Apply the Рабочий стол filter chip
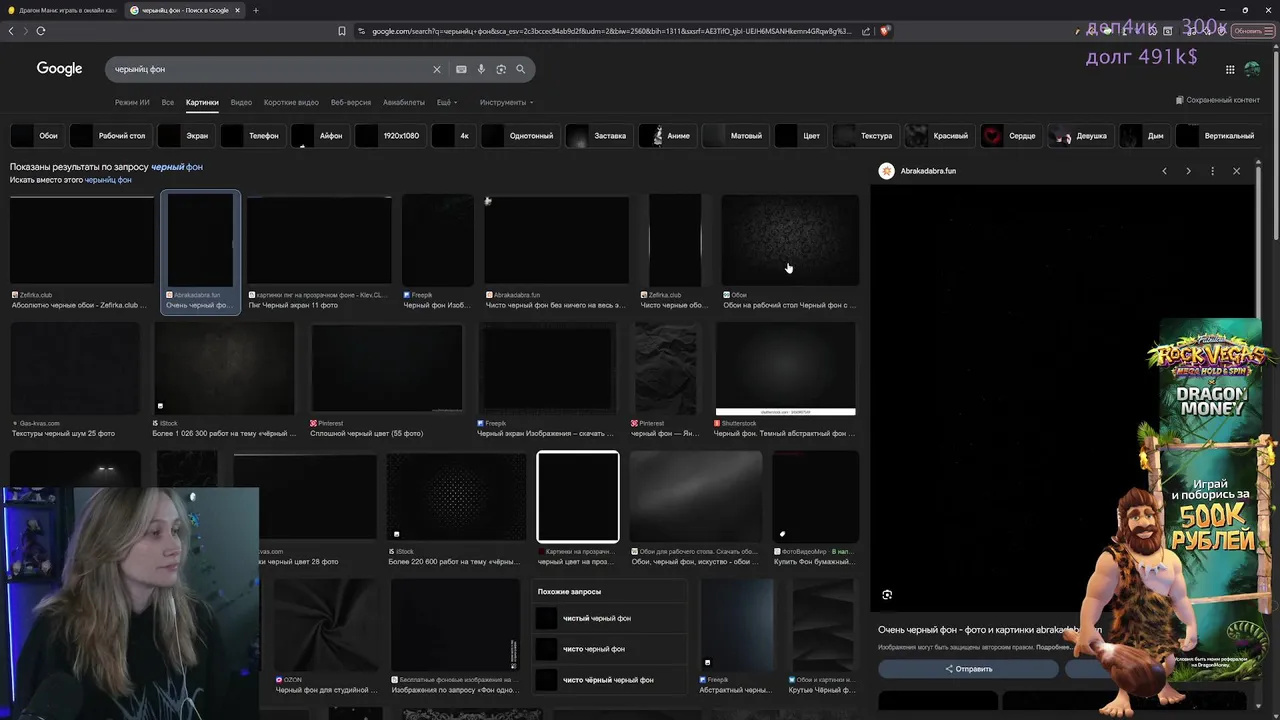Image resolution: width=1280 pixels, height=720 pixels. pyautogui.click(x=110, y=135)
